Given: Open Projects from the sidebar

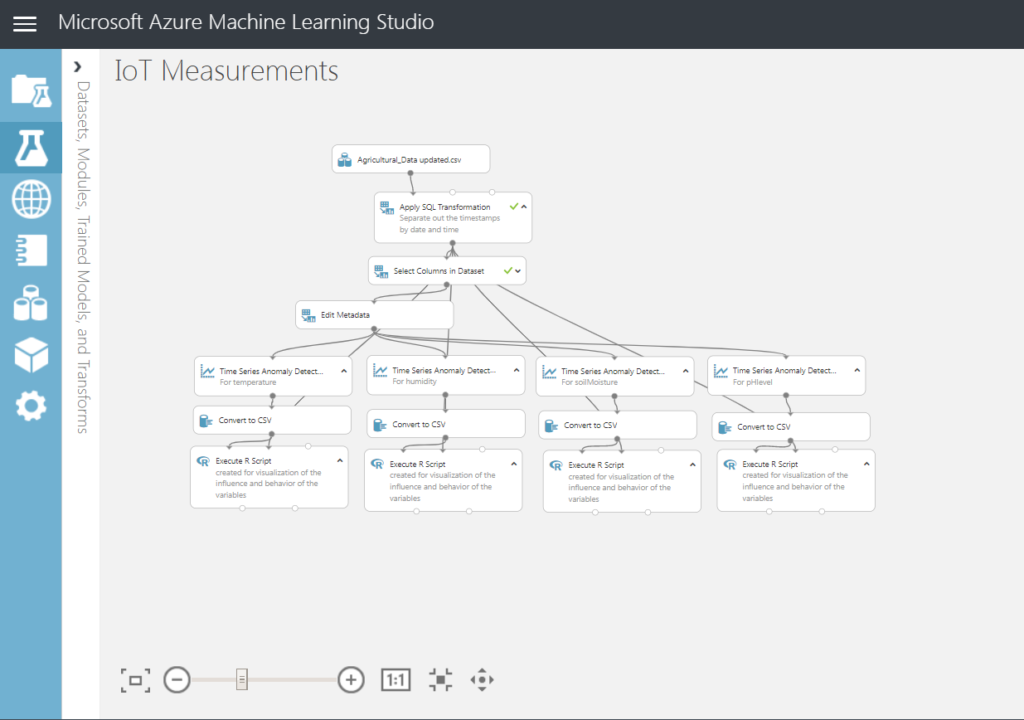Looking at the screenshot, I should pyautogui.click(x=30, y=91).
